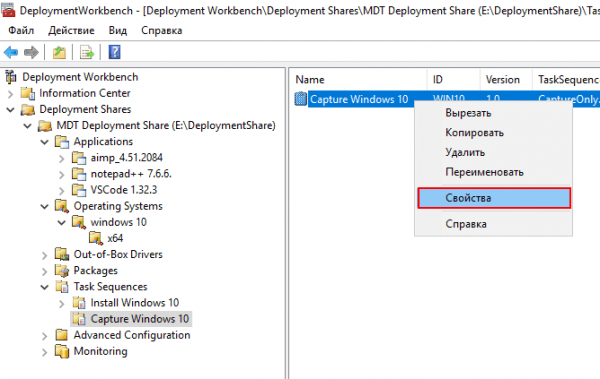Click the Applications folder icon
The image size is (600, 379).
[x=62, y=142]
